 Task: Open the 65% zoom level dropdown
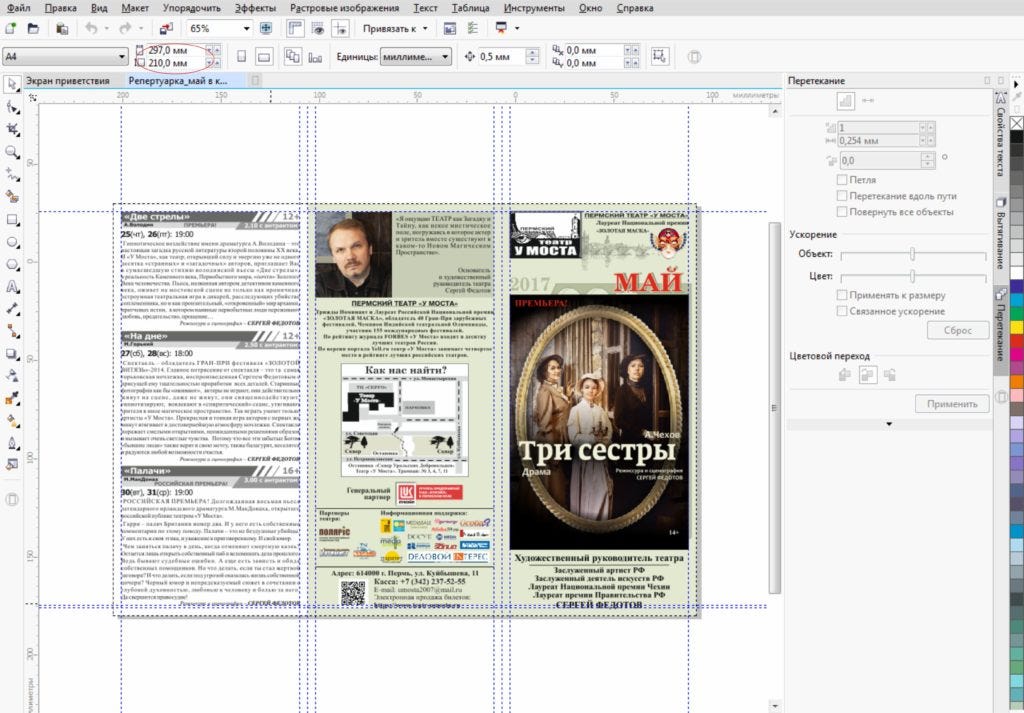[246, 29]
